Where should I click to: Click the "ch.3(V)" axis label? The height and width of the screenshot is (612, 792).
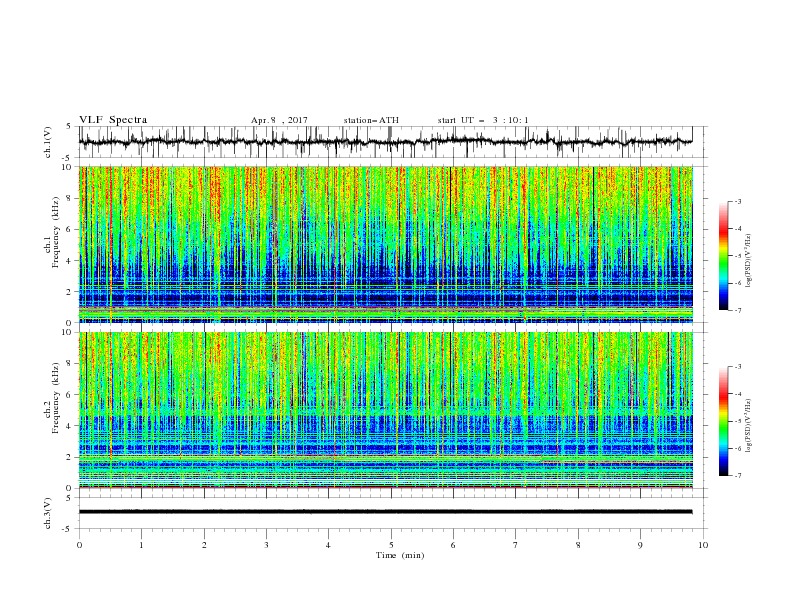48,513
